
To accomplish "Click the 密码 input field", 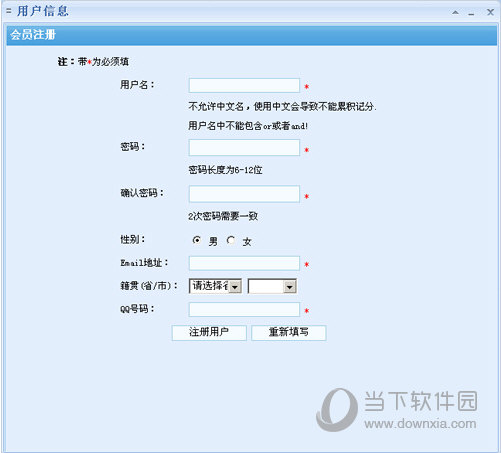I will tap(244, 148).
